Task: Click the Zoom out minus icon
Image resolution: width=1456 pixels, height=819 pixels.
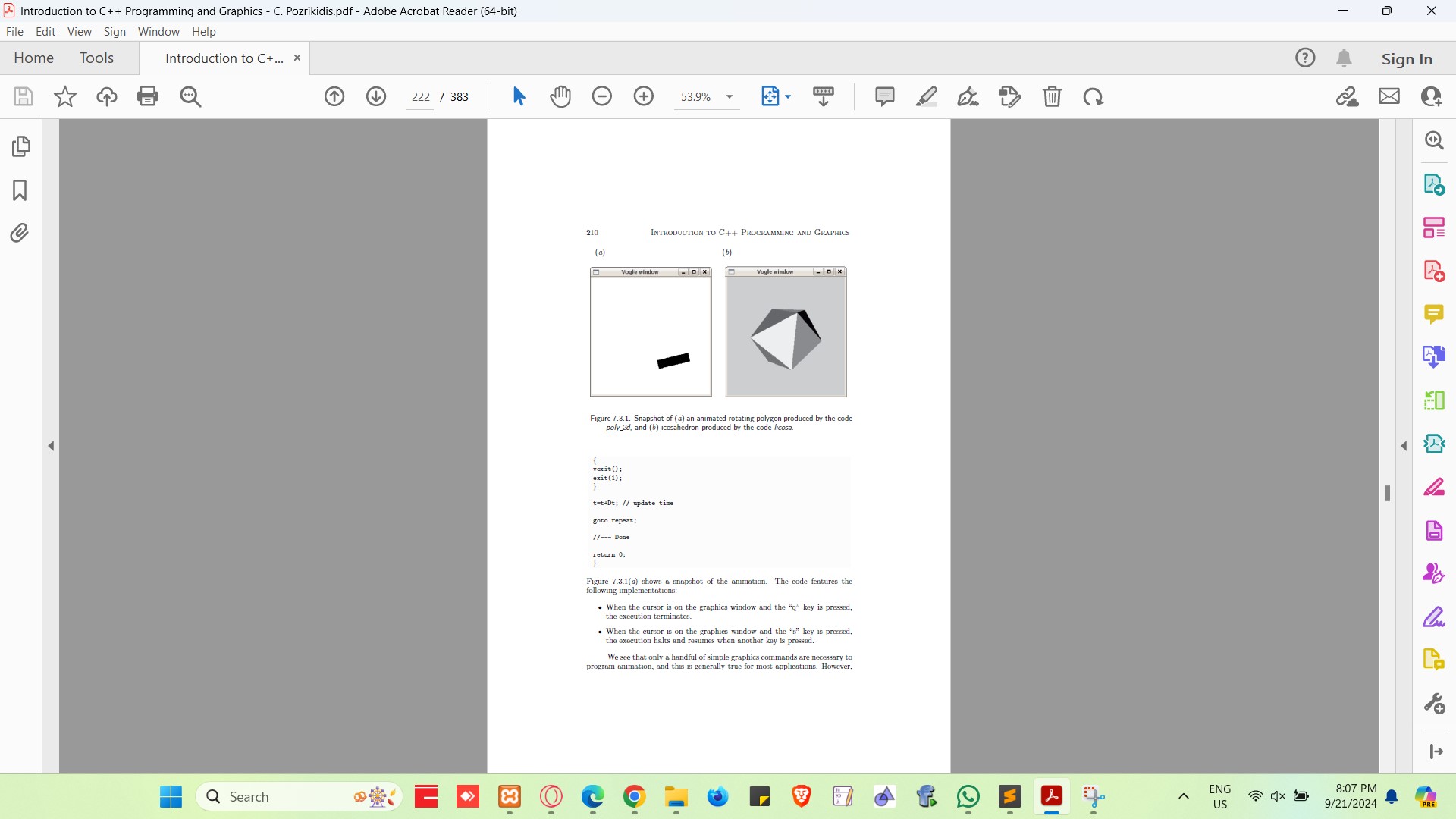Action: pos(602,96)
